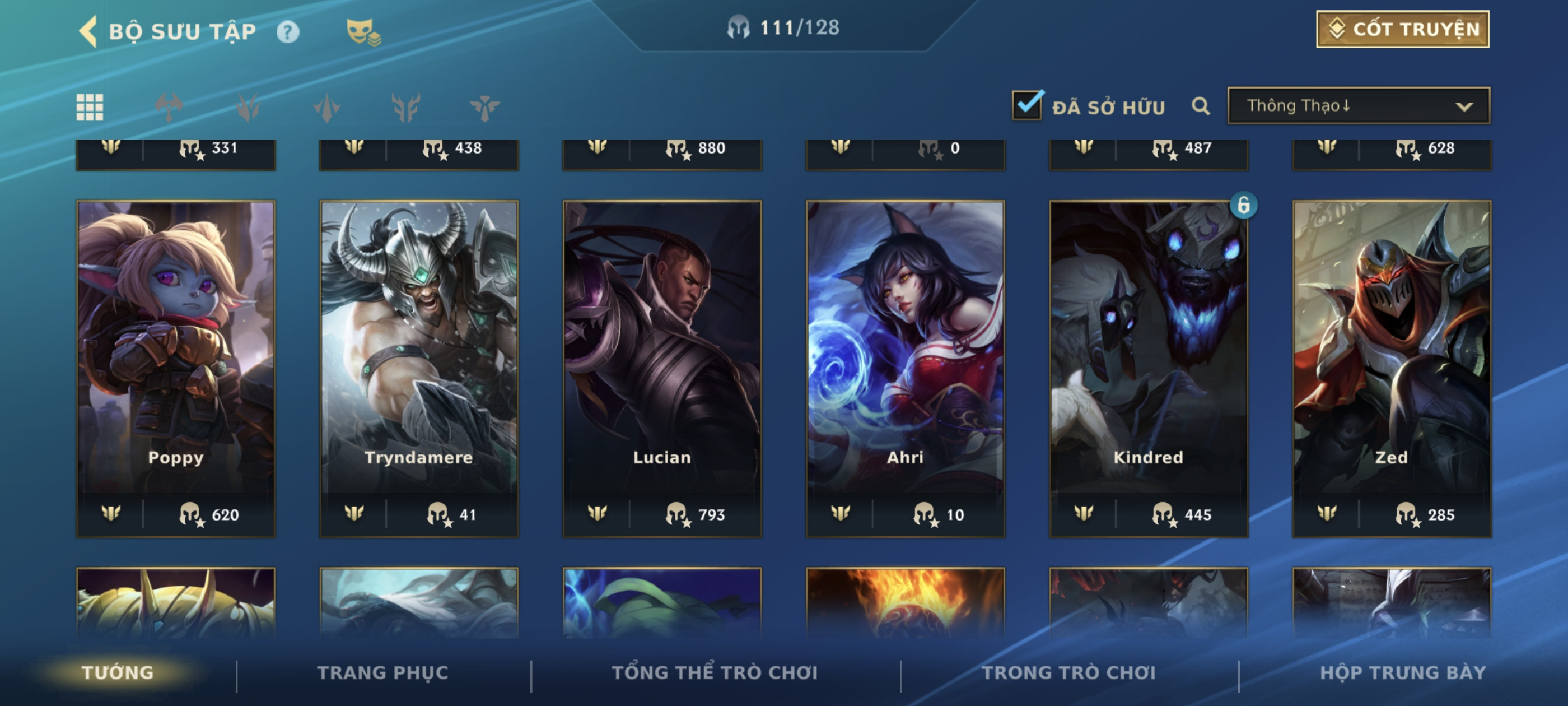Select the all champions grid filter icon
This screenshot has width=1568, height=706.
coord(90,108)
